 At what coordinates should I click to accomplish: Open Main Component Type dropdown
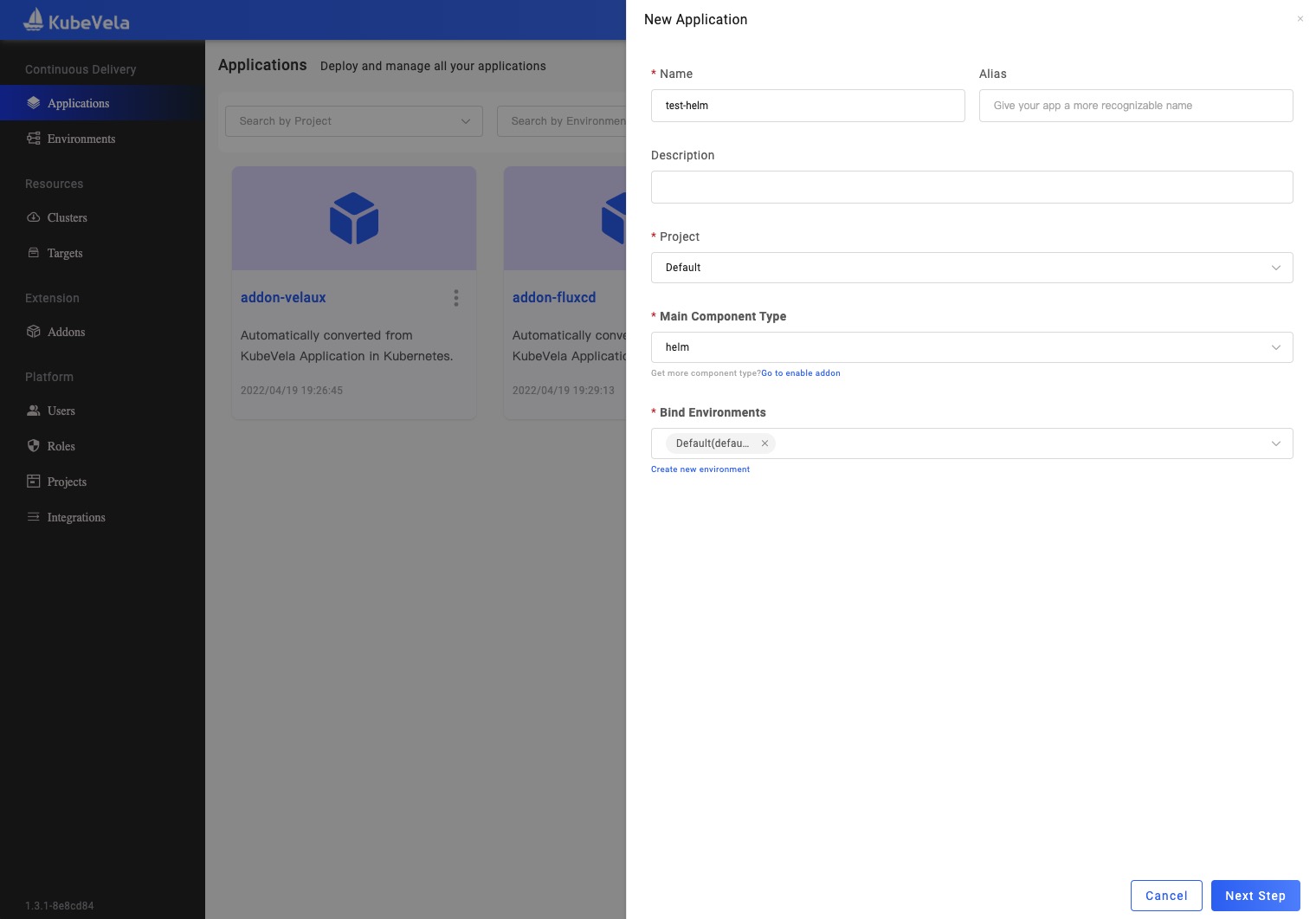(x=971, y=347)
